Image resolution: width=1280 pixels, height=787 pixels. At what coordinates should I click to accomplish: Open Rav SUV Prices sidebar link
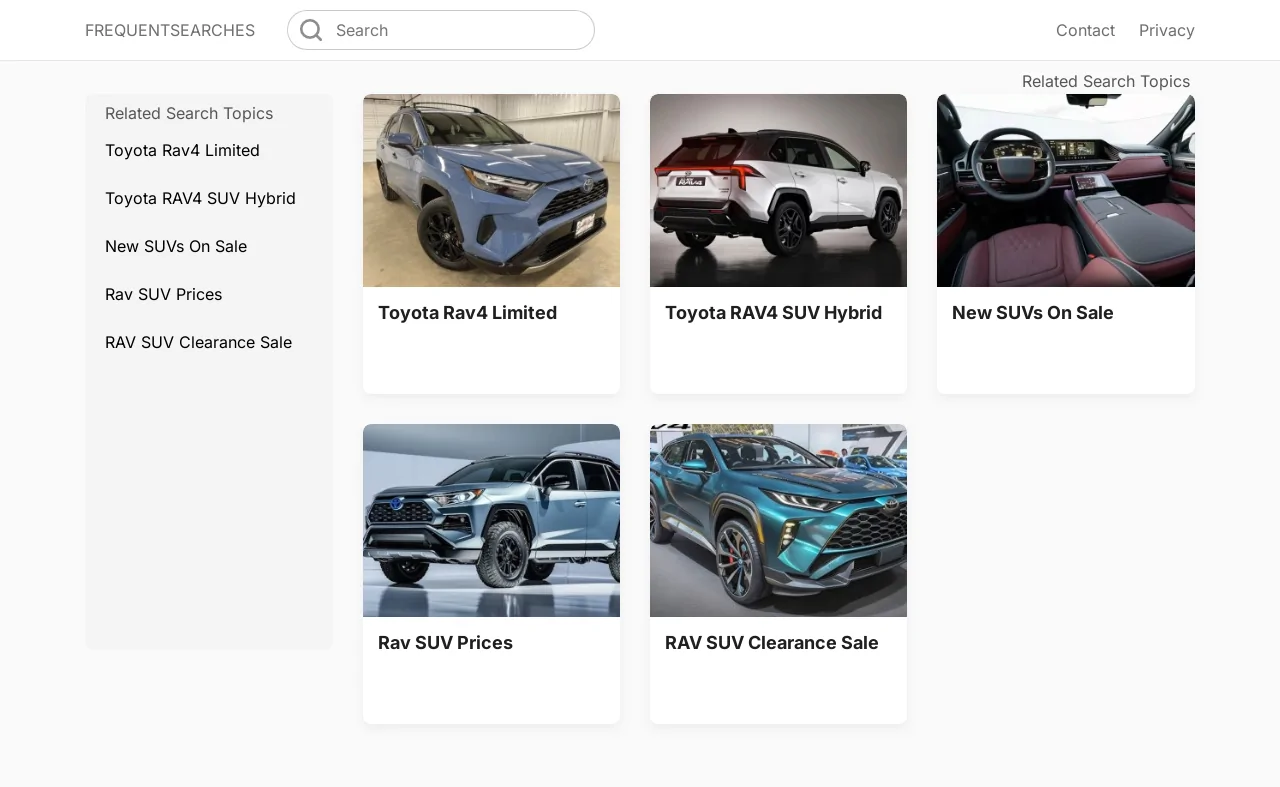pos(164,294)
